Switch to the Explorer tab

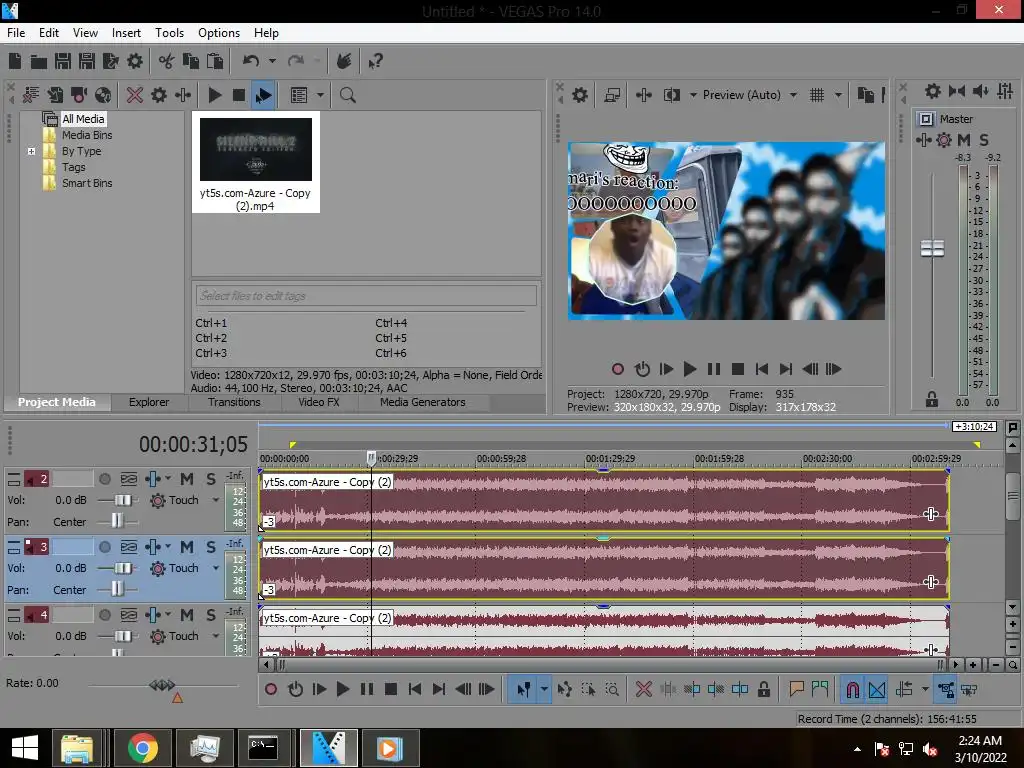[x=149, y=402]
